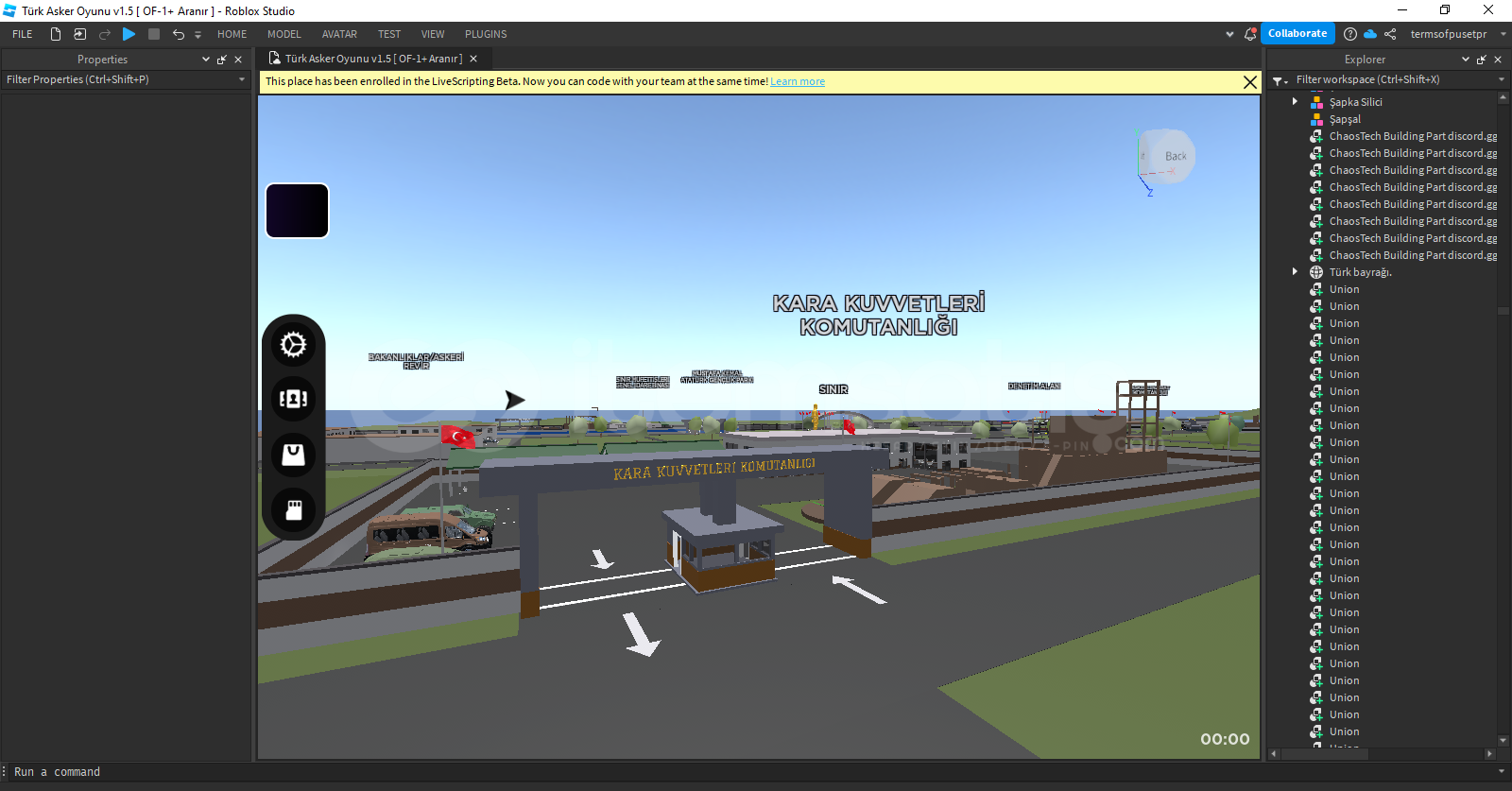Click the Explorer filter funnel icon
This screenshot has width=1512, height=791.
1280,80
